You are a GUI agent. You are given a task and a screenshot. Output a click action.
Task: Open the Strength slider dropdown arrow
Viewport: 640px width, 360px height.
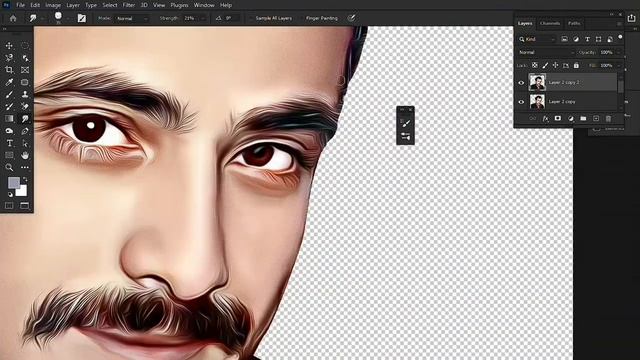[202, 18]
